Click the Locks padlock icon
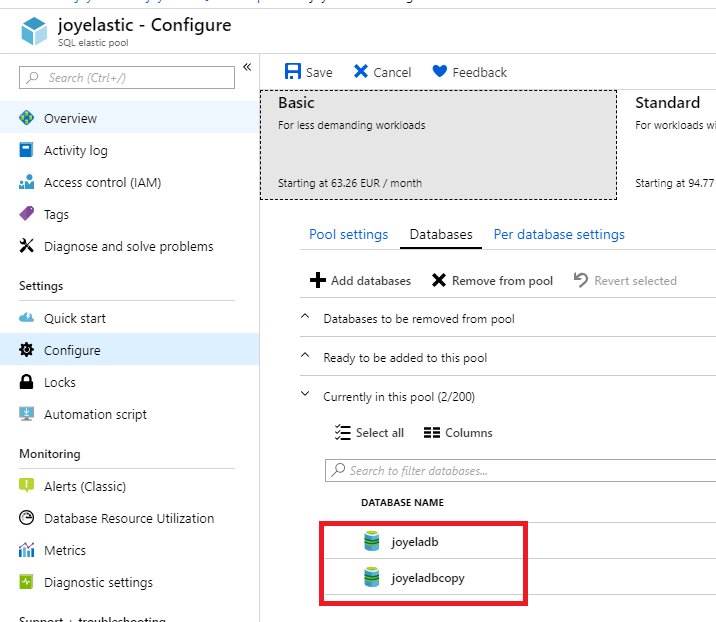 point(27,382)
